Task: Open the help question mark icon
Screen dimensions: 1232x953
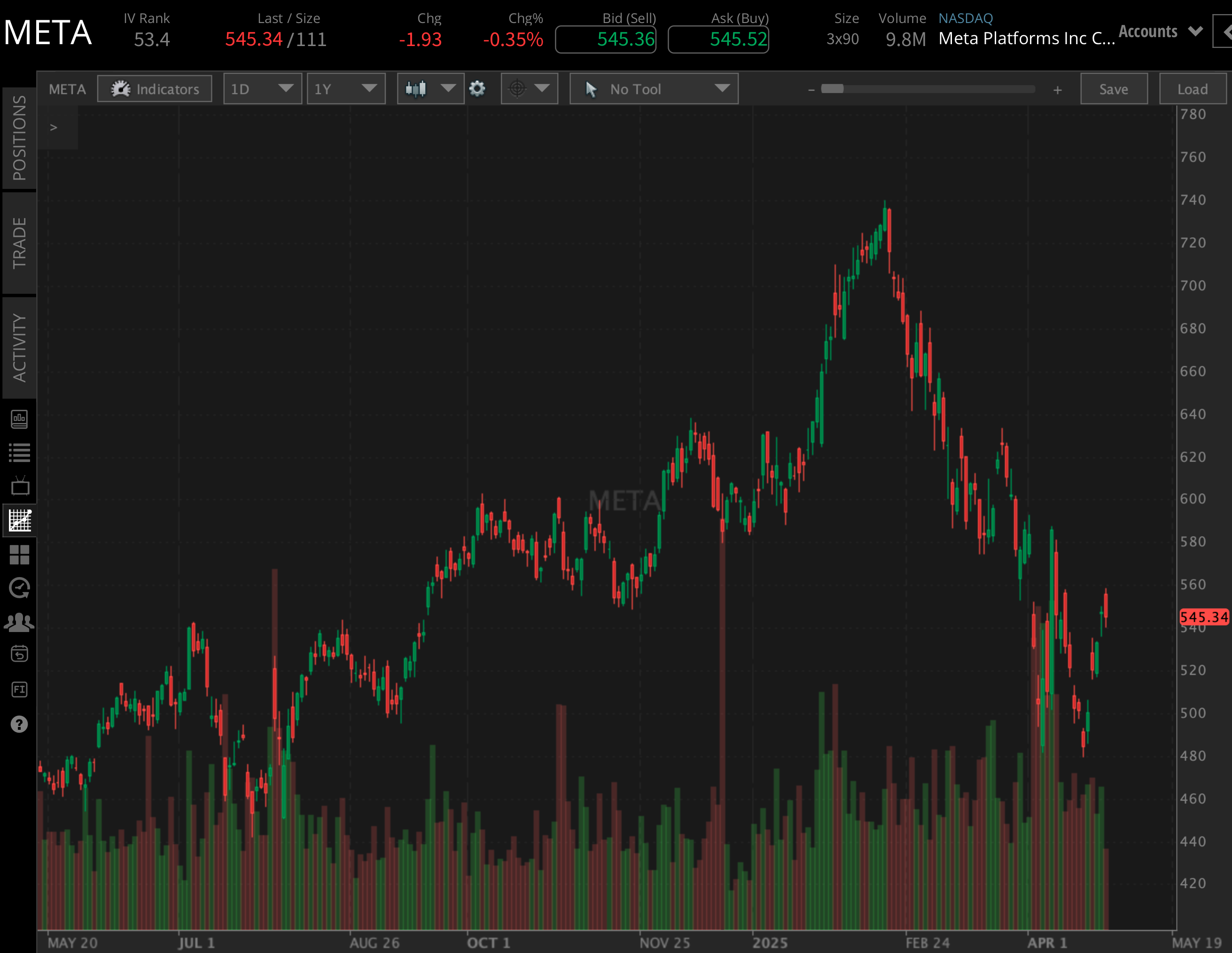Action: [19, 724]
